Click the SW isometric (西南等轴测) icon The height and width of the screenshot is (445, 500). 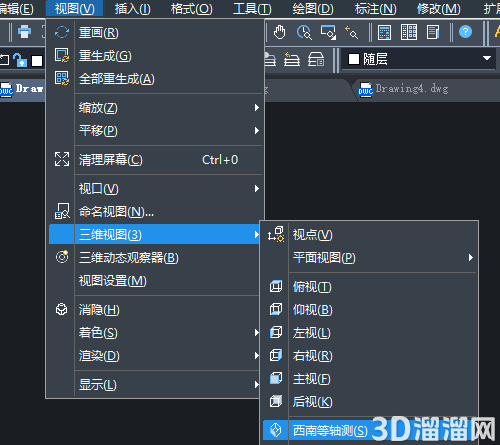276,430
